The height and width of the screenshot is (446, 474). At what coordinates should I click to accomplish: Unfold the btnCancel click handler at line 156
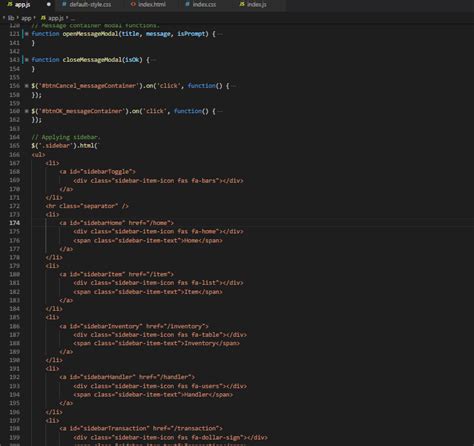click(27, 86)
